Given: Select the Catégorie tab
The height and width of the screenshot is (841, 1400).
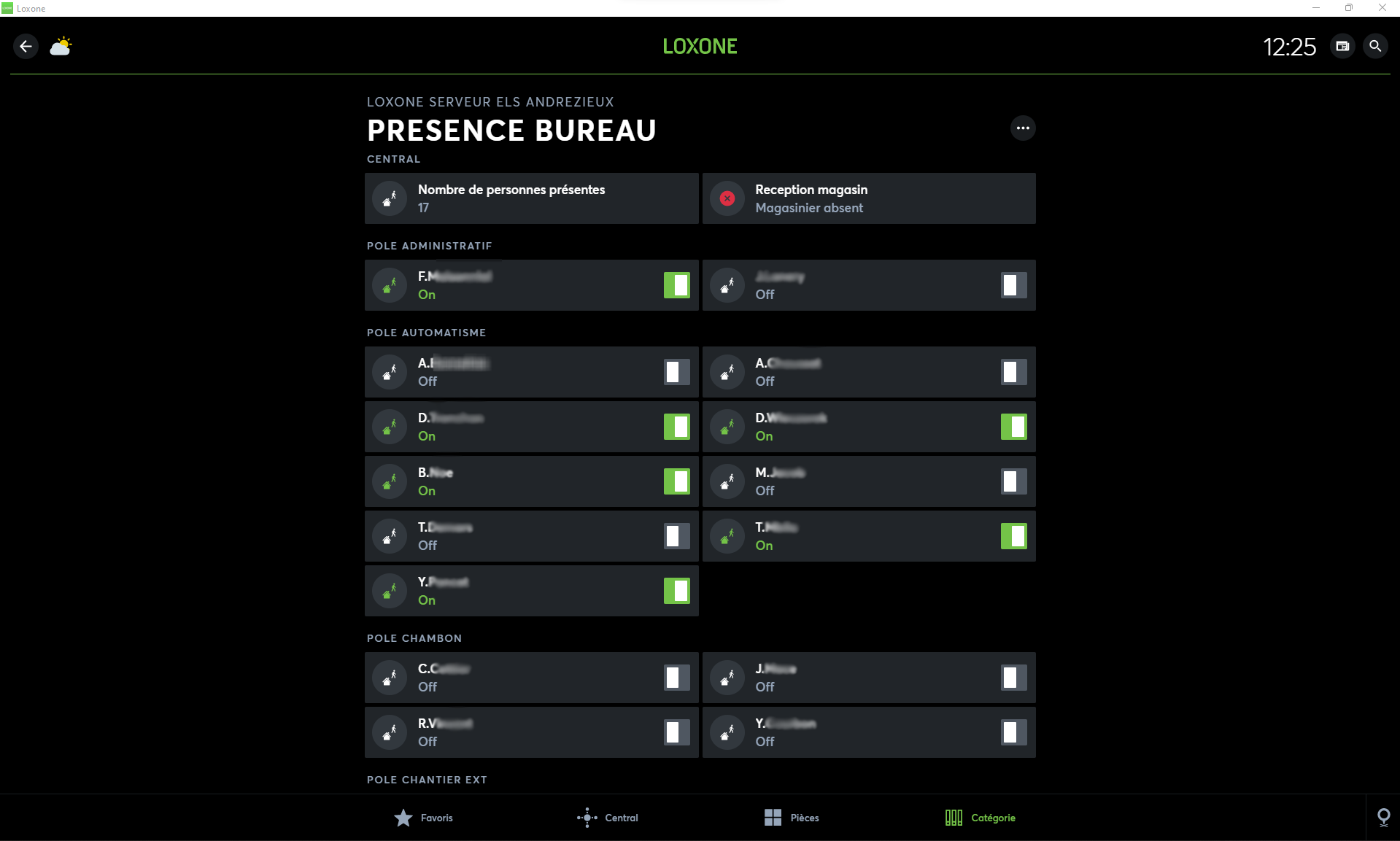Looking at the screenshot, I should pos(980,818).
